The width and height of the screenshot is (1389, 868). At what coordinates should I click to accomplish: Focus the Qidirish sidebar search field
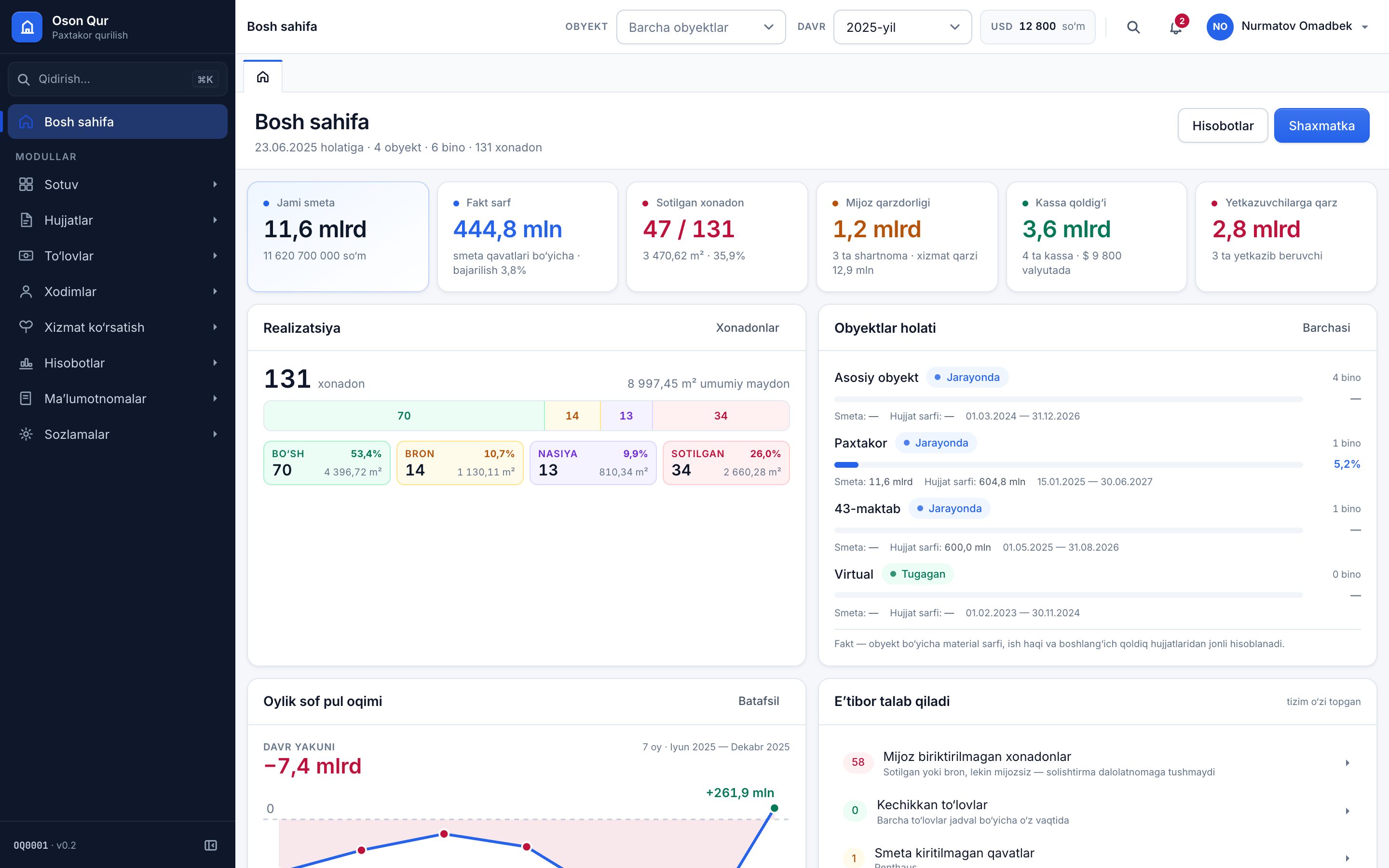(118, 79)
